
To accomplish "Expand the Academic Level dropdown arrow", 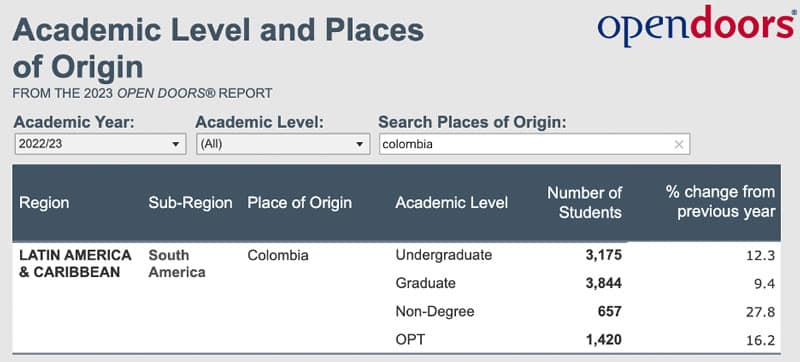I will 359,145.
